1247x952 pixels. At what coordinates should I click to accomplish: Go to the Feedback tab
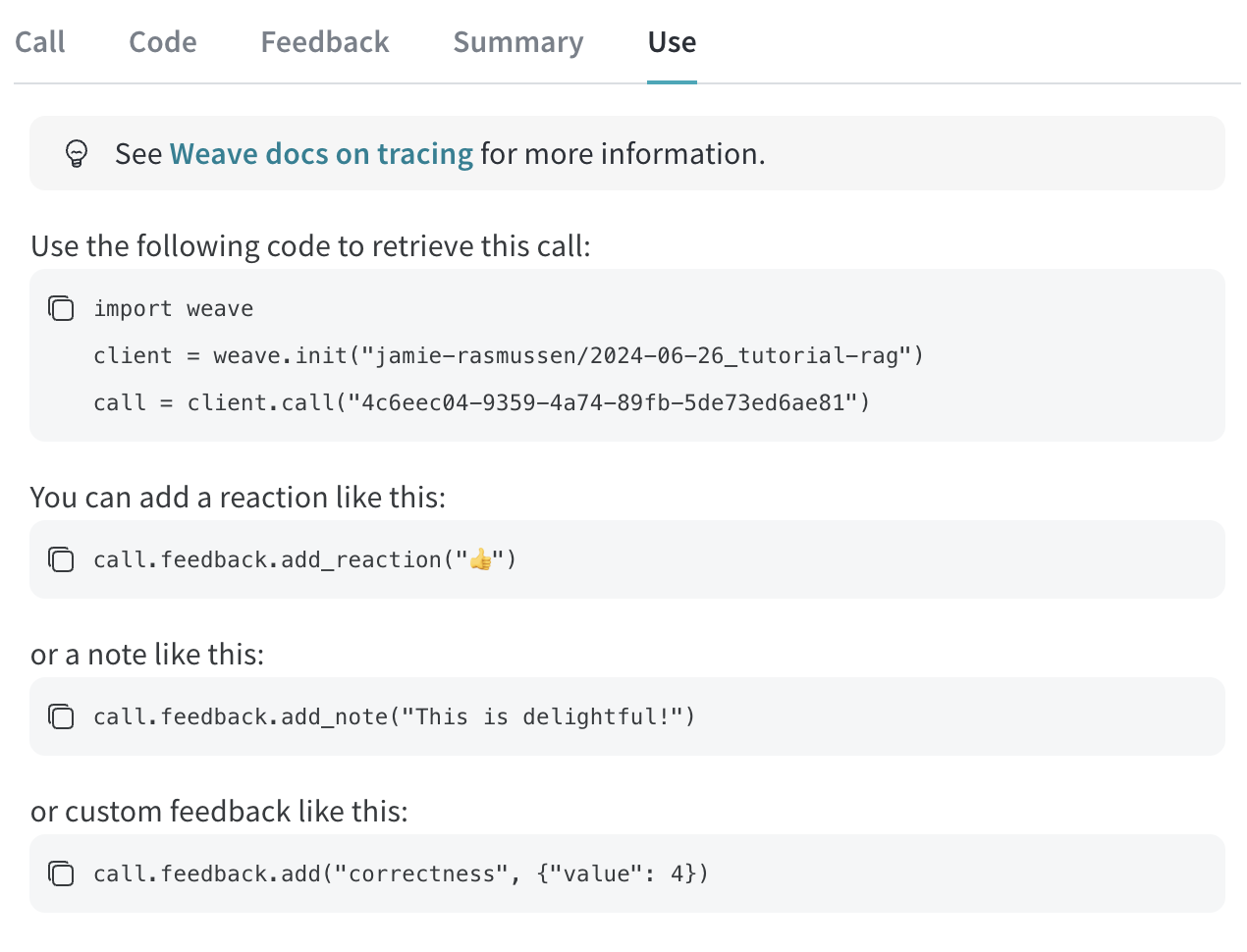coord(325,42)
